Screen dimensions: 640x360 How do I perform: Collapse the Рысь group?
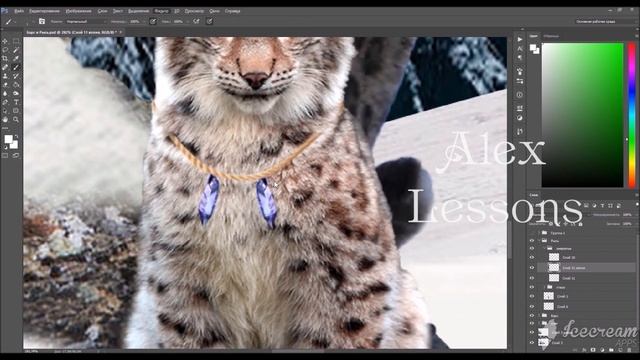click(539, 241)
